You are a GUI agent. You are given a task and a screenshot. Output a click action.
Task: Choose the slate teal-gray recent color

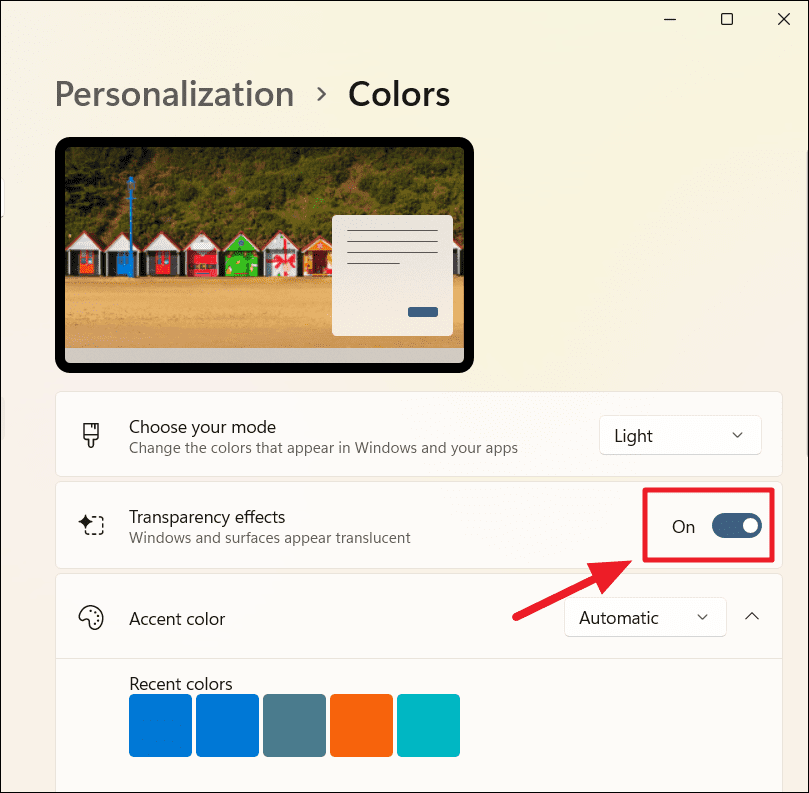click(295, 725)
